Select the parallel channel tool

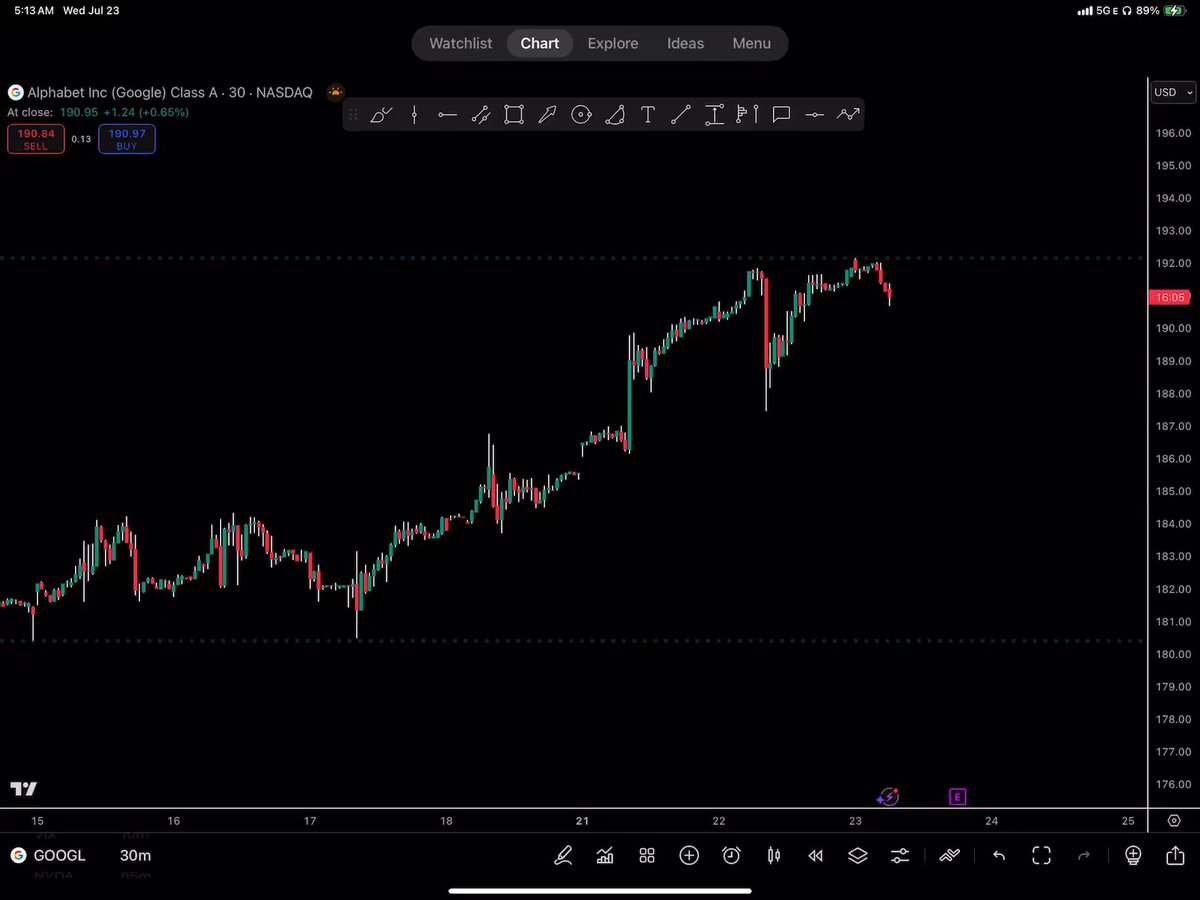tap(480, 115)
